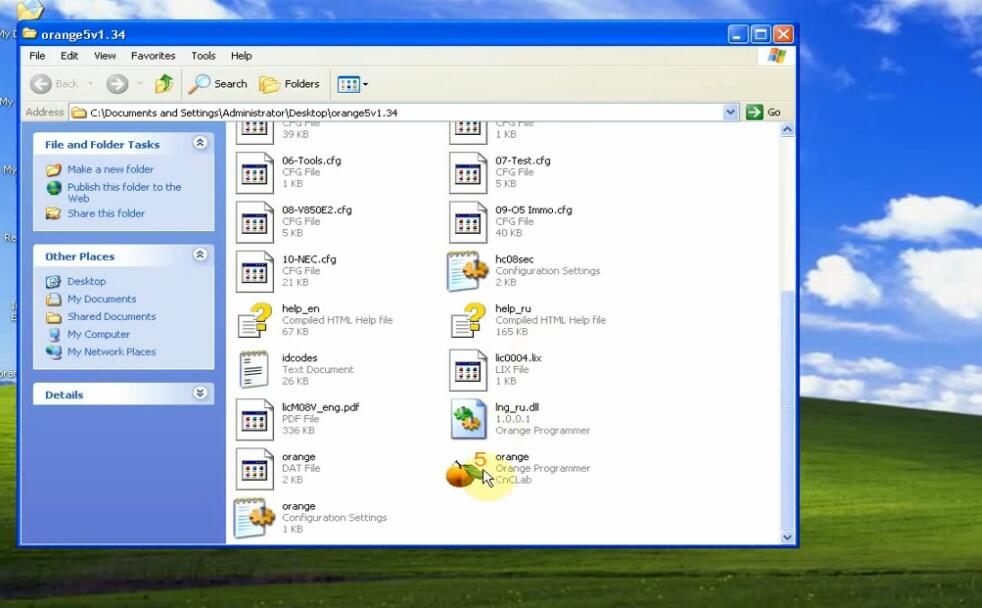
Task: Open My Computer in Other Places
Action: point(98,334)
